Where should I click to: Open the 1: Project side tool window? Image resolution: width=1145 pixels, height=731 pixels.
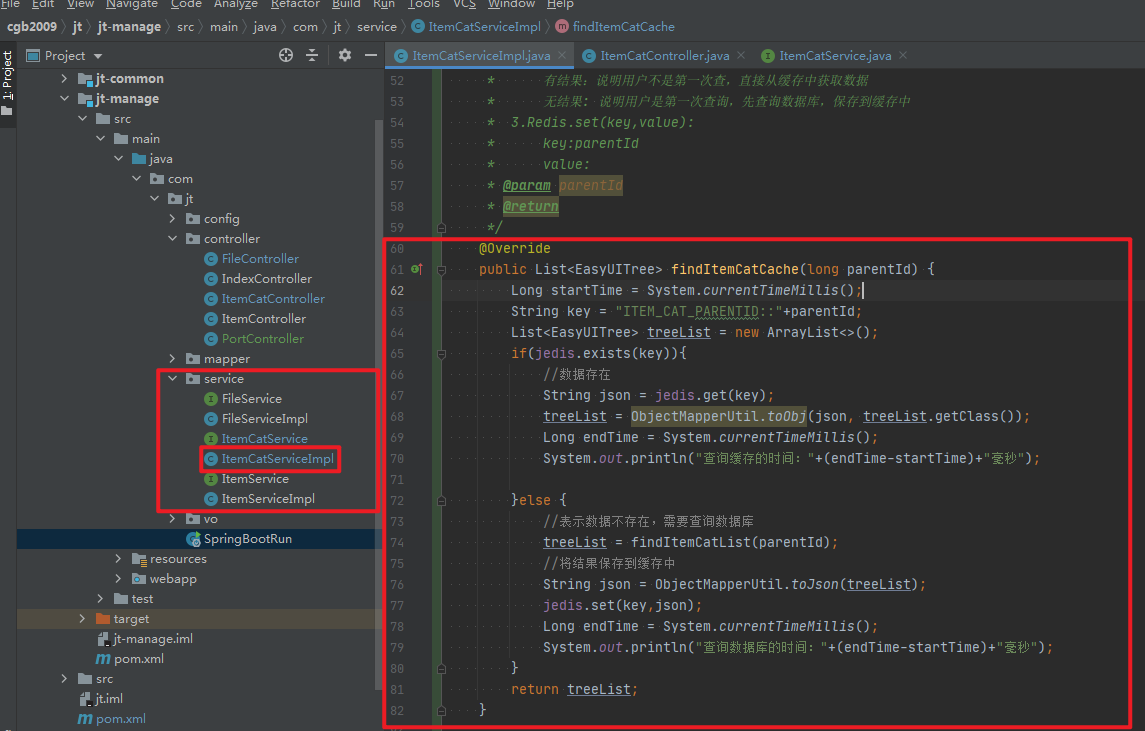[x=7, y=83]
